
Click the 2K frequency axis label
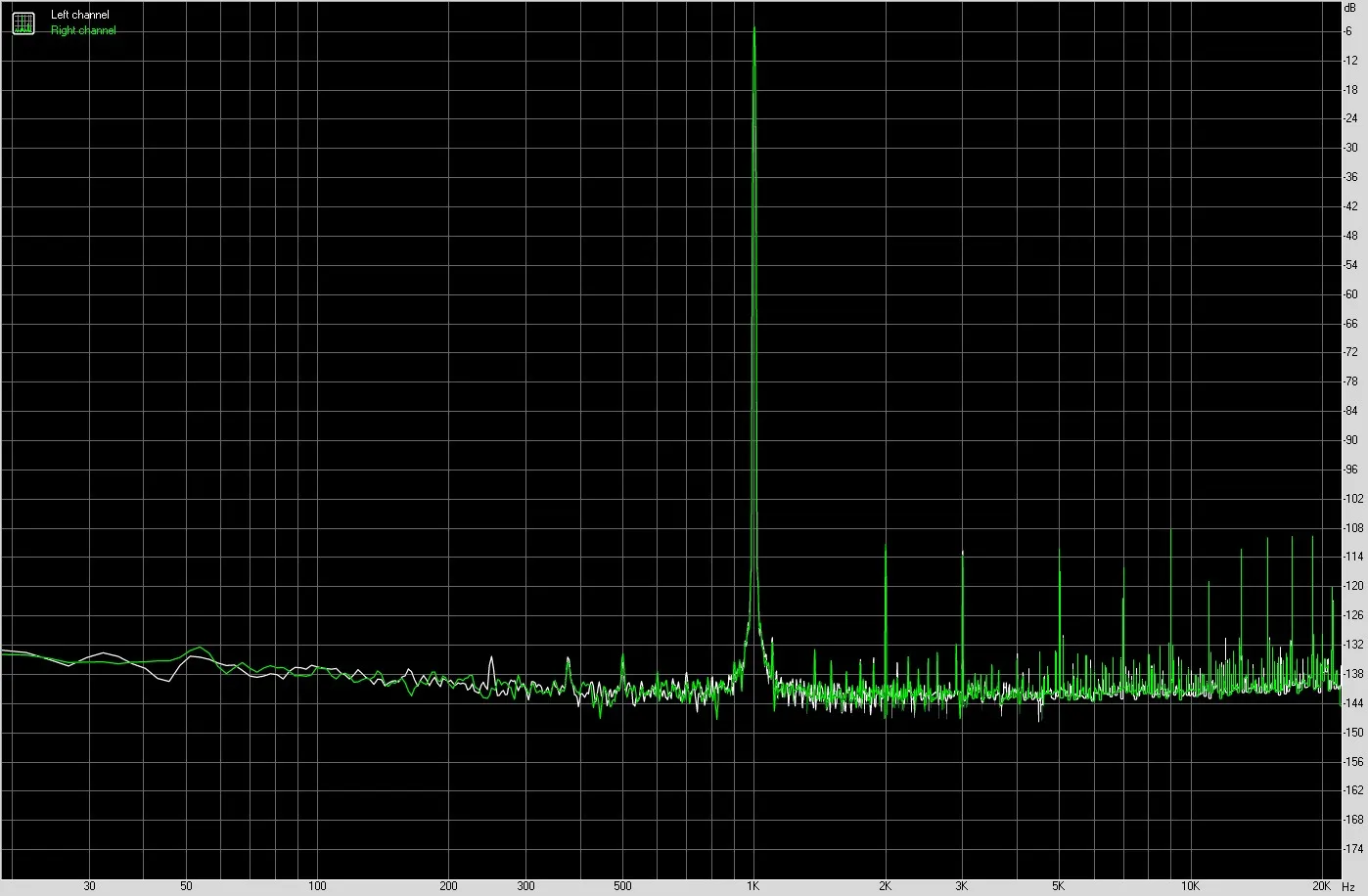pos(885,886)
